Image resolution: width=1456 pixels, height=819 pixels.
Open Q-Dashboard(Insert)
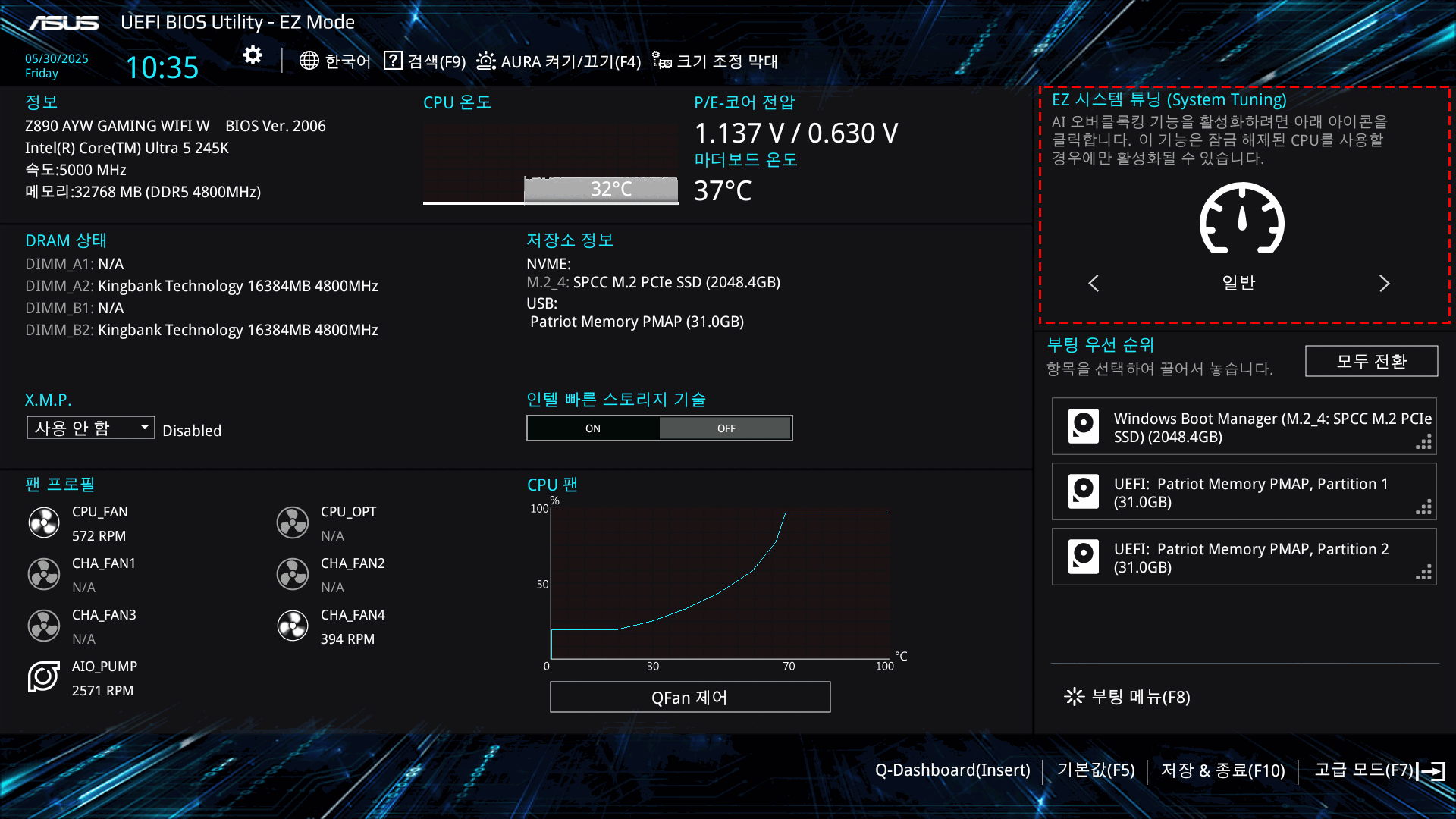952,770
